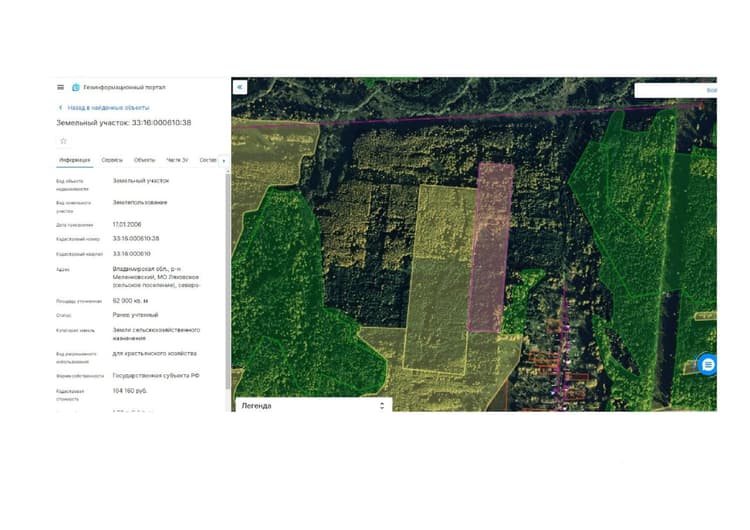Click the information panel vertical scrollbar
The width and height of the screenshot is (750, 530).
click(x=228, y=282)
